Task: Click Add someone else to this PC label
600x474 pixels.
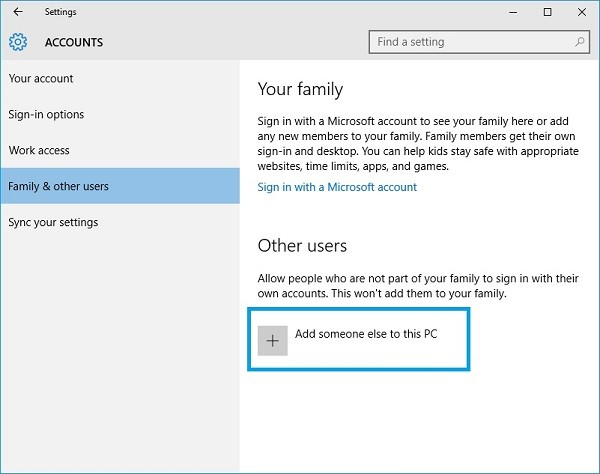Action: click(366, 335)
